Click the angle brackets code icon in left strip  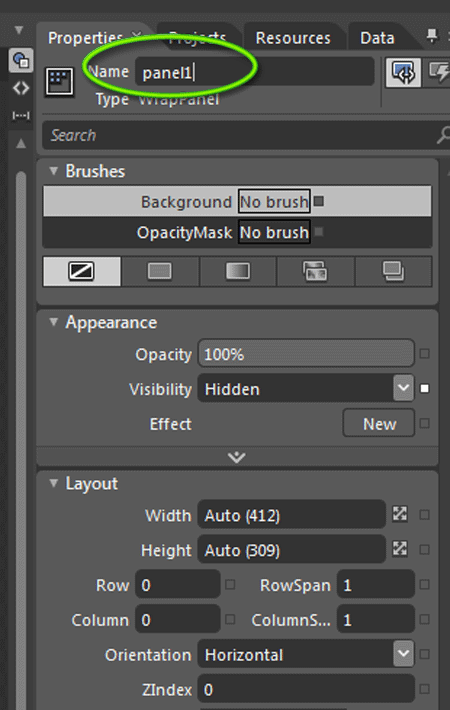(21, 88)
